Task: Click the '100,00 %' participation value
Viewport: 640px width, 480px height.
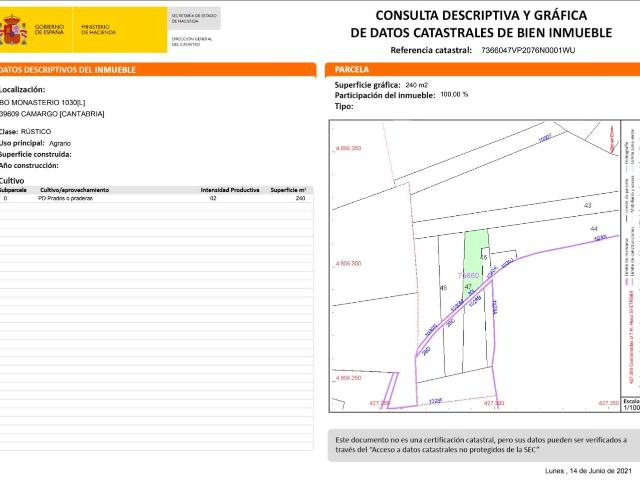Action: [x=454, y=95]
